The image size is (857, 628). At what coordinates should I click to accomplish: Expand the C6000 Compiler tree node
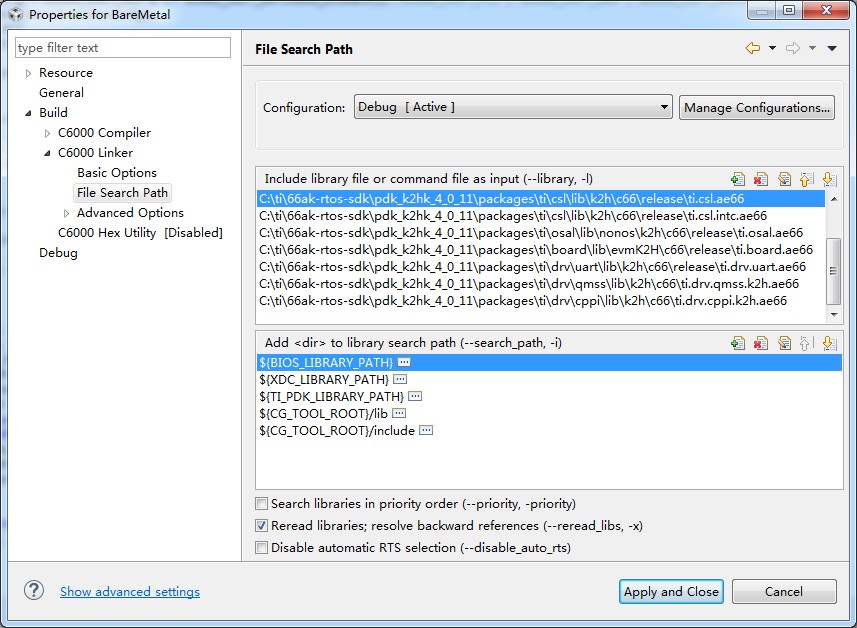coord(47,133)
